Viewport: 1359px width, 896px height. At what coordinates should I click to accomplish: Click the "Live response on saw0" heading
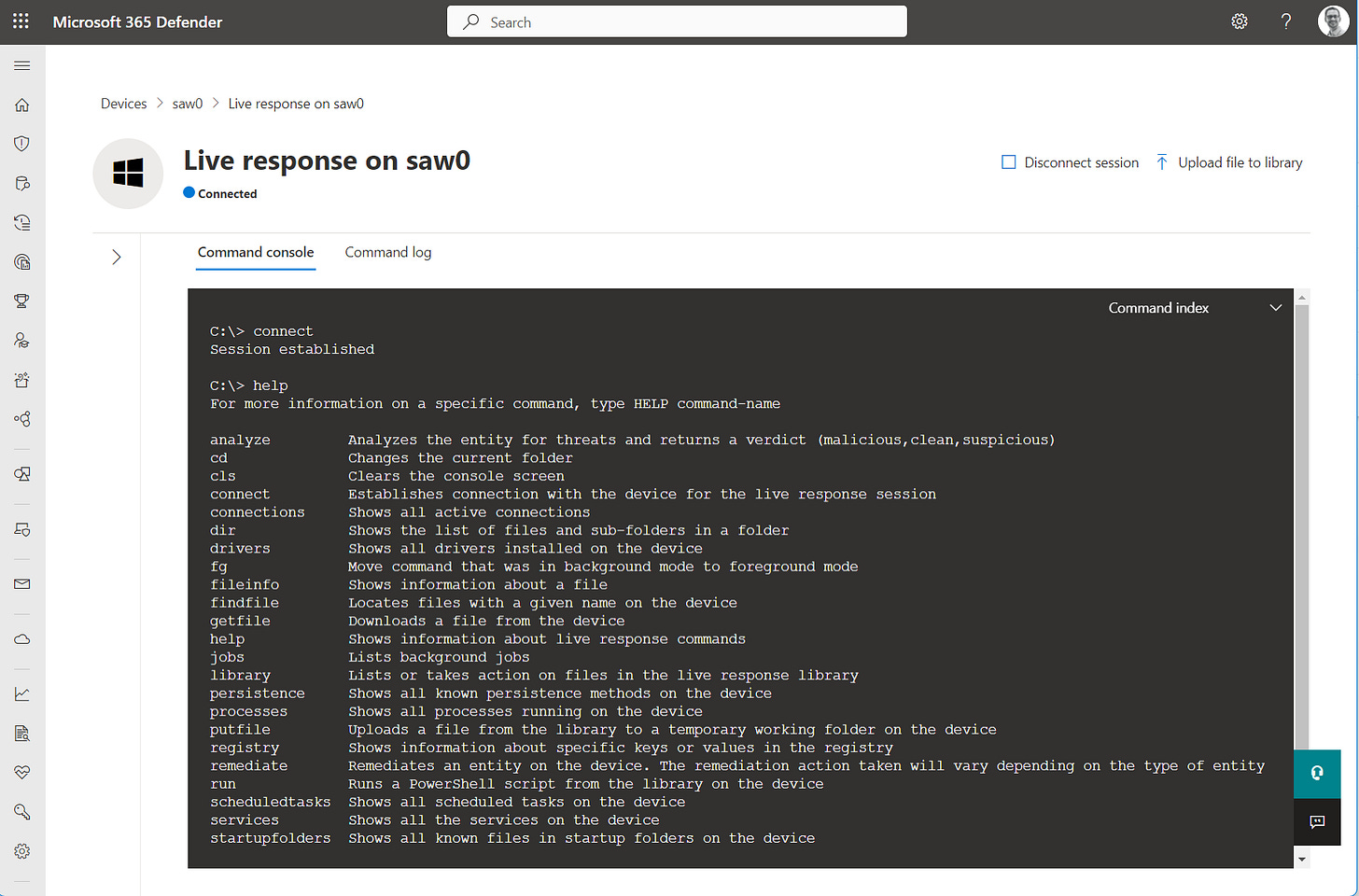[327, 161]
